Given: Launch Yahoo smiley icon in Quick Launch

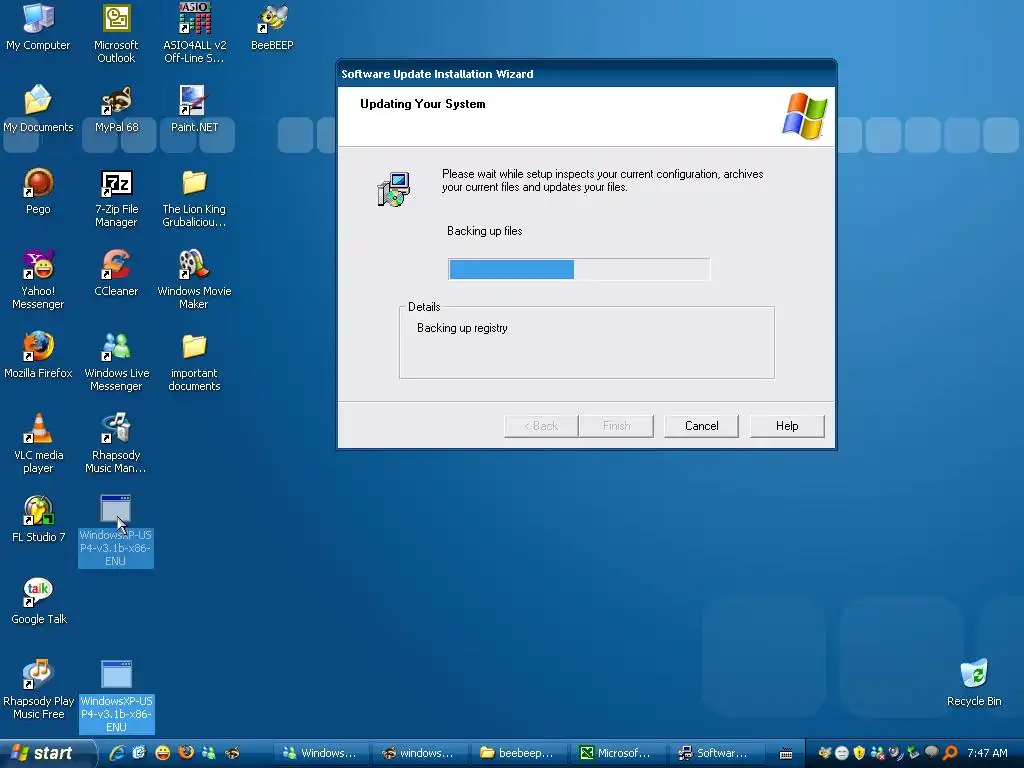Looking at the screenshot, I should coord(162,753).
